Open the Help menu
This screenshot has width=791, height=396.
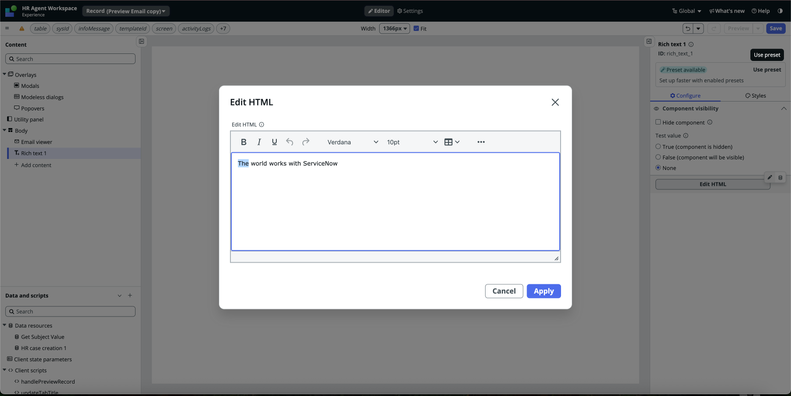click(761, 11)
